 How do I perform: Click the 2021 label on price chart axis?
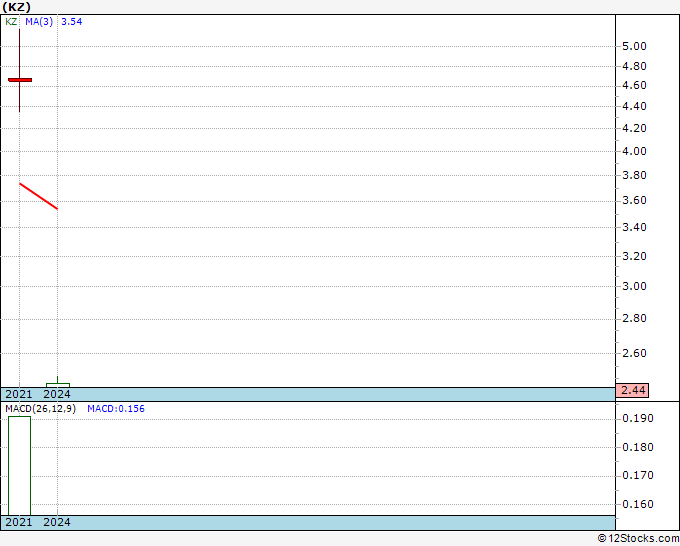click(19, 394)
